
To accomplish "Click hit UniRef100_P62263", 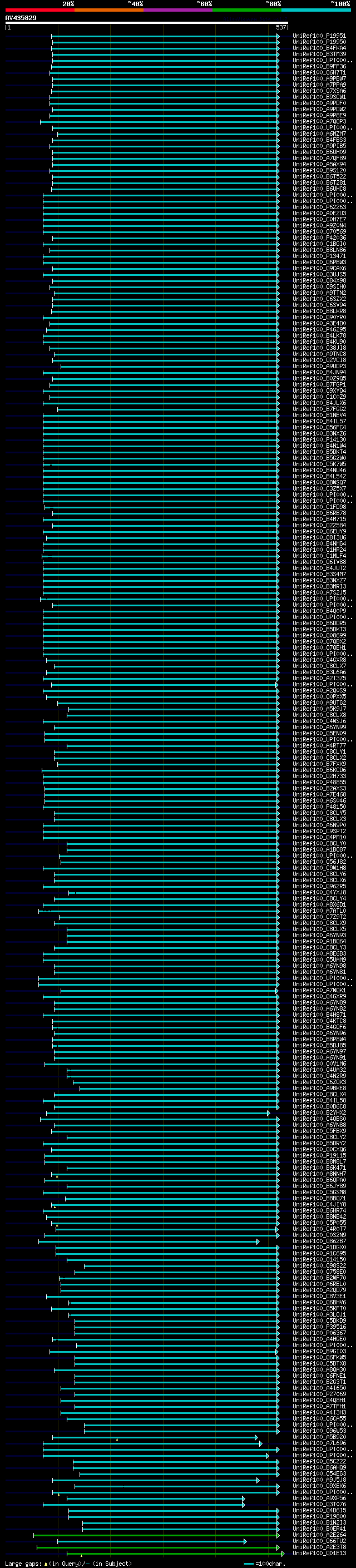I will point(319,207).
